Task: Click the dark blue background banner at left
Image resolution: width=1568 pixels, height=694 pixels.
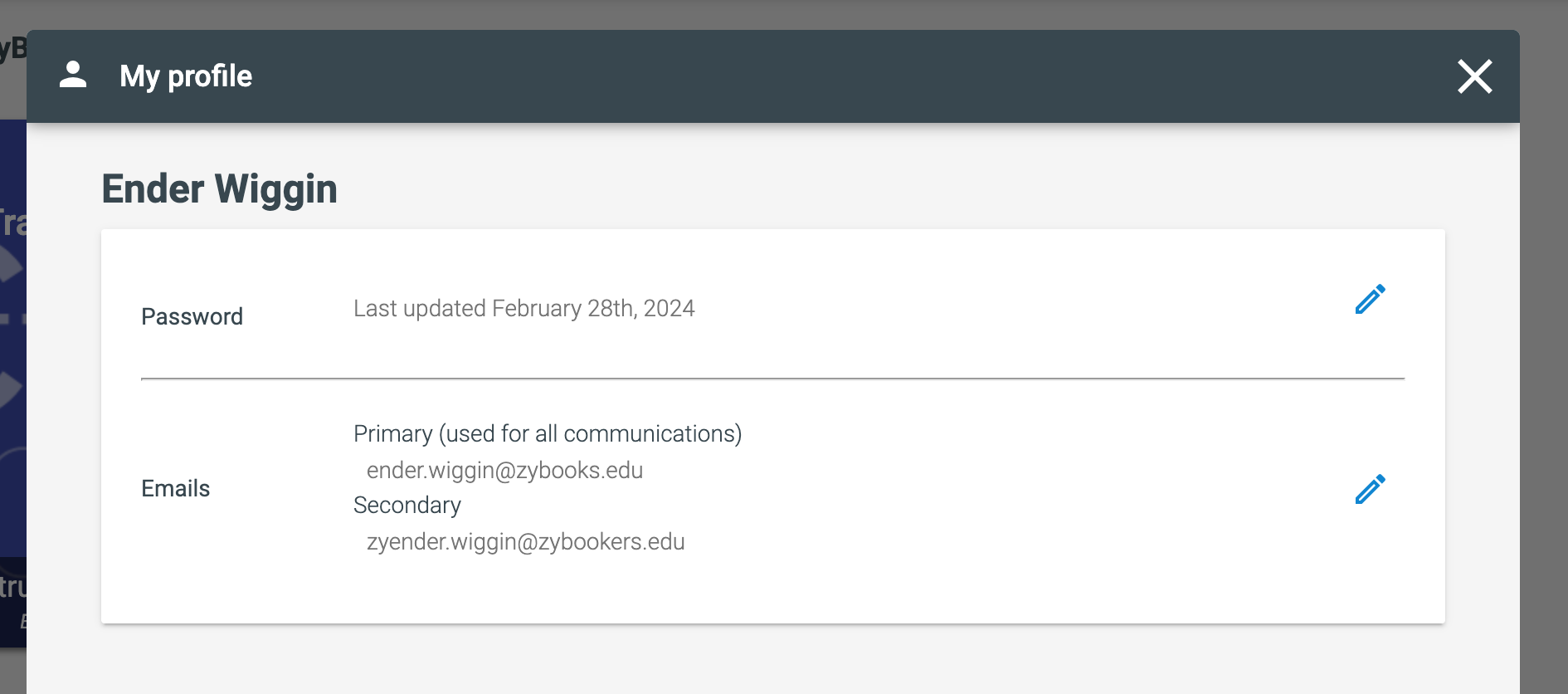Action: click(13, 382)
